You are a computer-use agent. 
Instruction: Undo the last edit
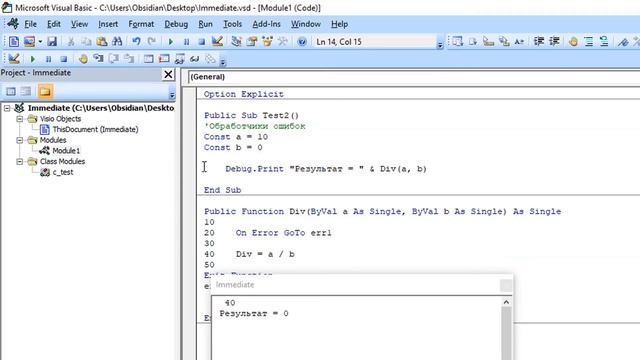click(x=136, y=42)
